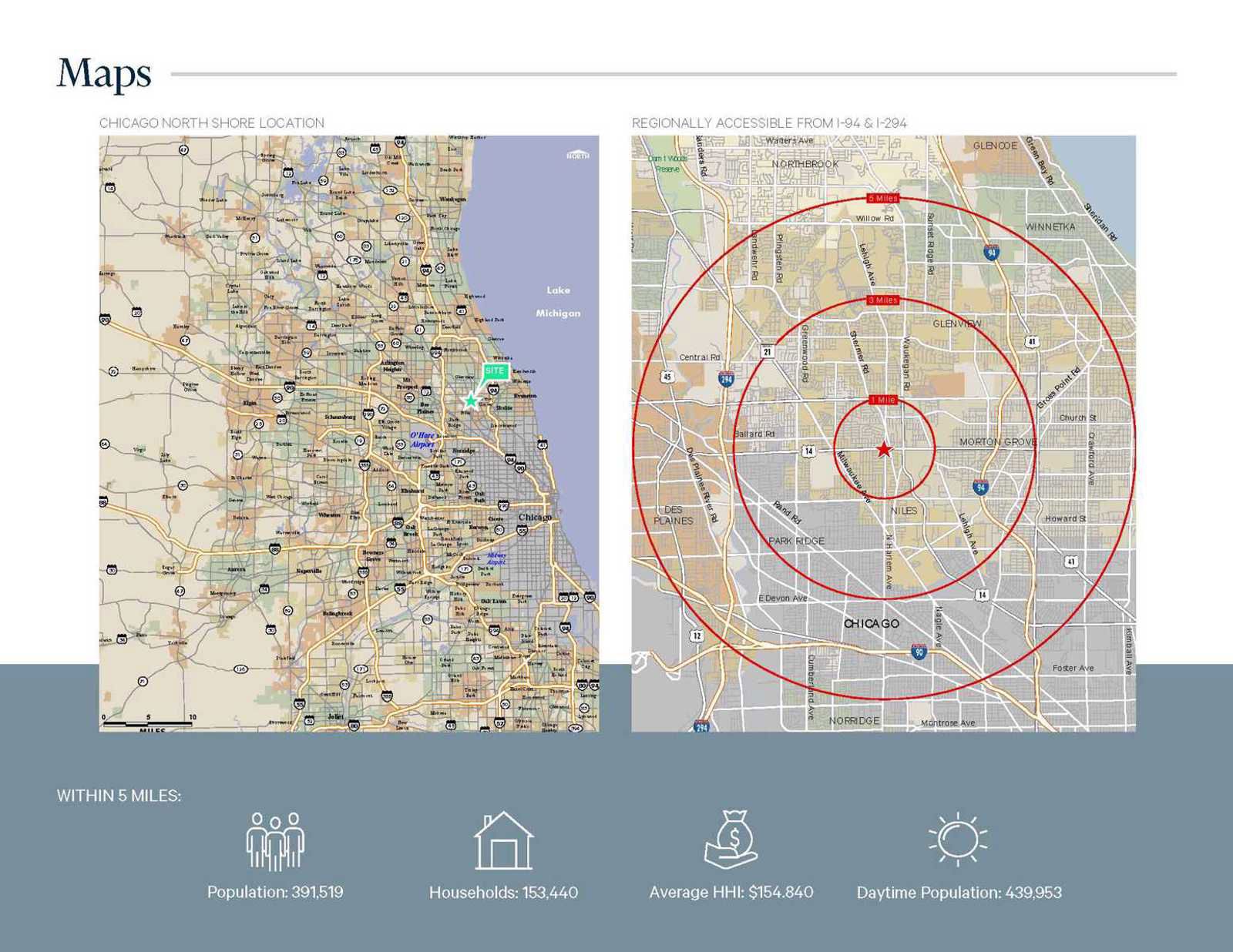Viewport: 1233px width, 952px height.
Task: Click the green star site marker
Action: click(471, 401)
